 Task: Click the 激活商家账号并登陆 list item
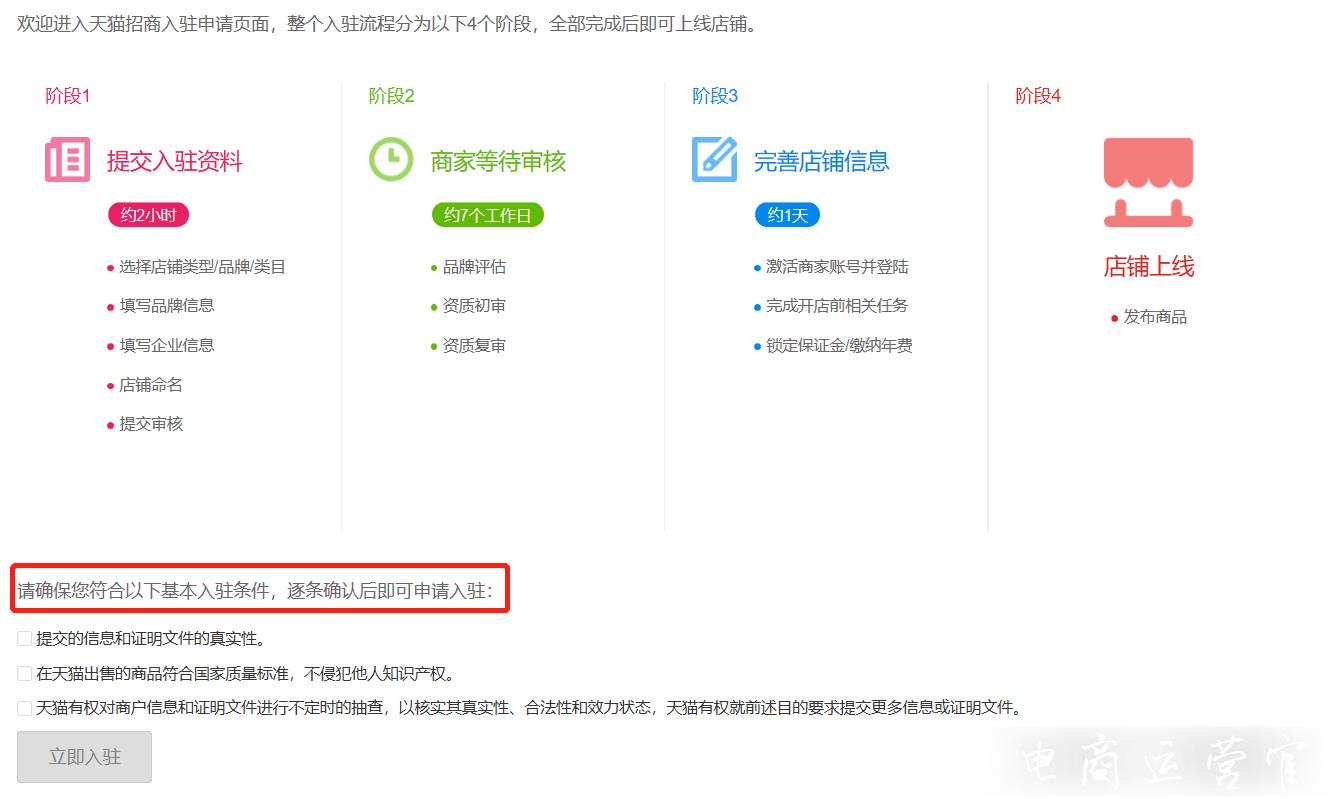pos(837,267)
